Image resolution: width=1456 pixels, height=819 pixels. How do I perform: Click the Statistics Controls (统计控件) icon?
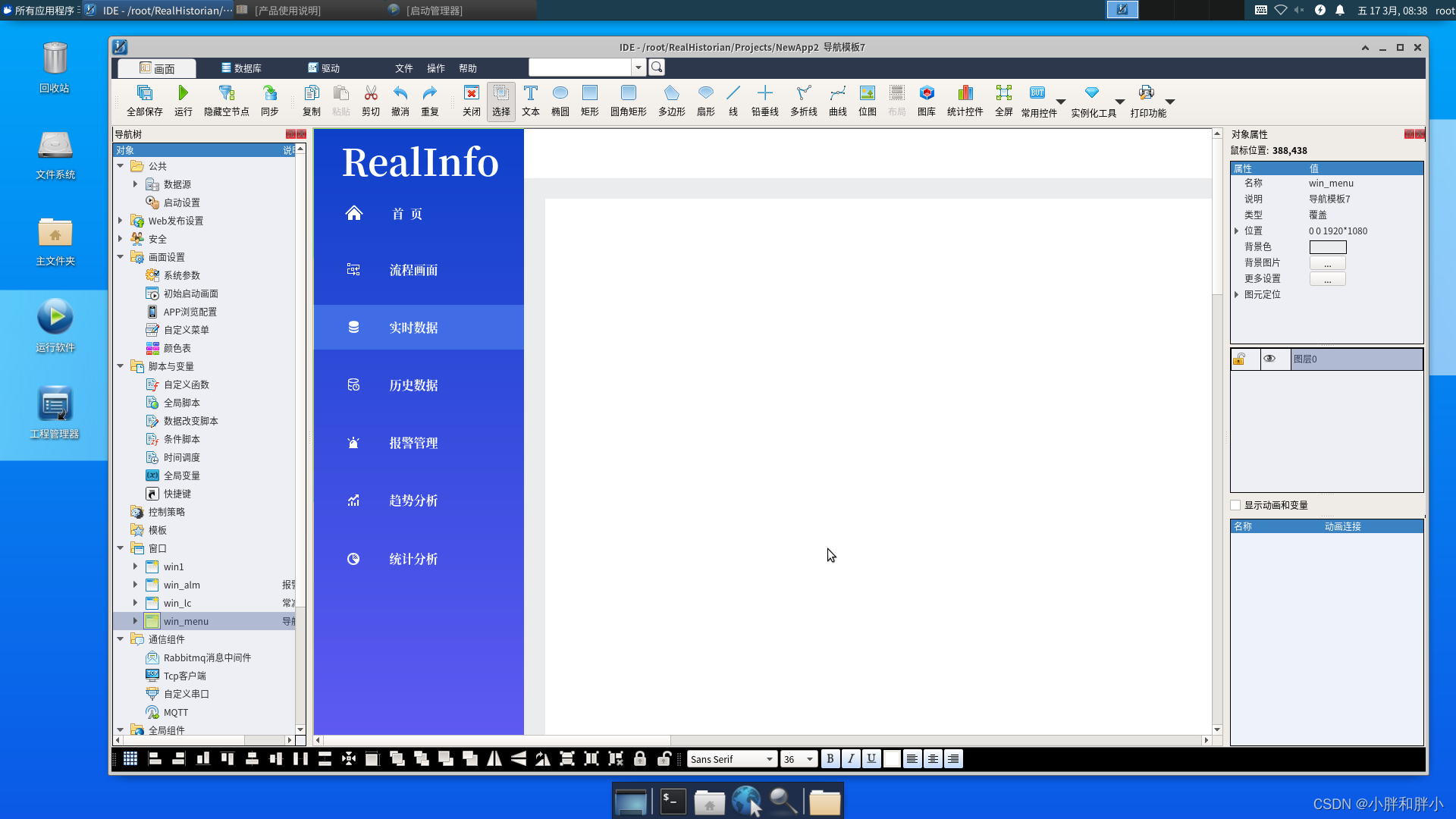[965, 99]
